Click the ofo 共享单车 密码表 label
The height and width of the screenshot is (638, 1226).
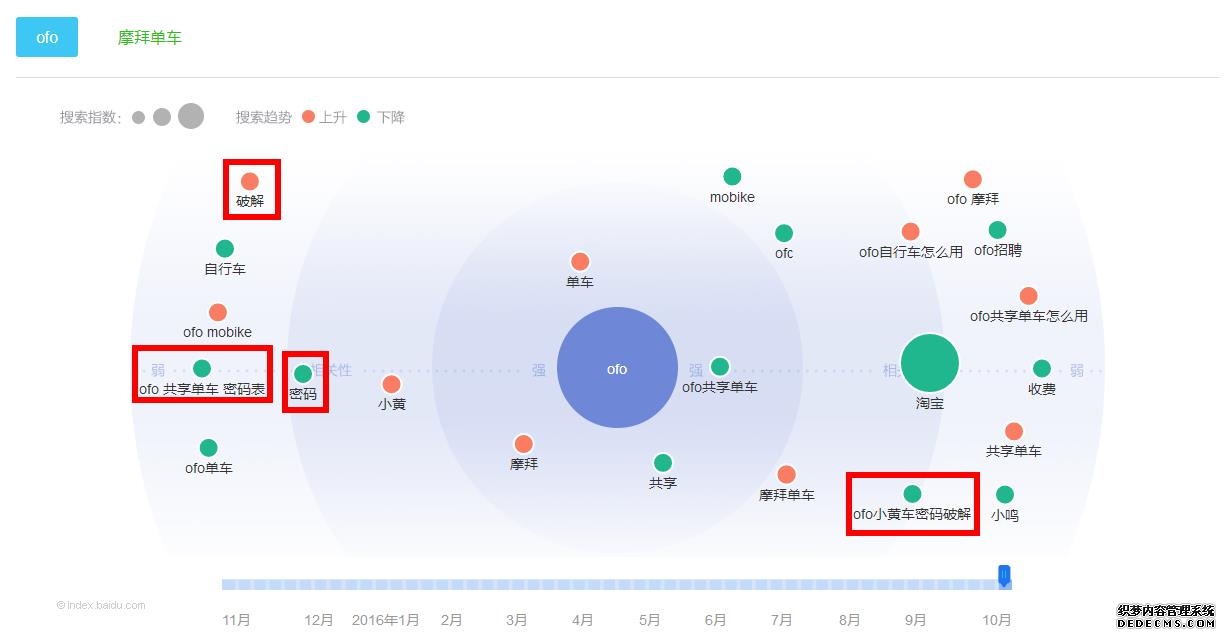coord(202,389)
